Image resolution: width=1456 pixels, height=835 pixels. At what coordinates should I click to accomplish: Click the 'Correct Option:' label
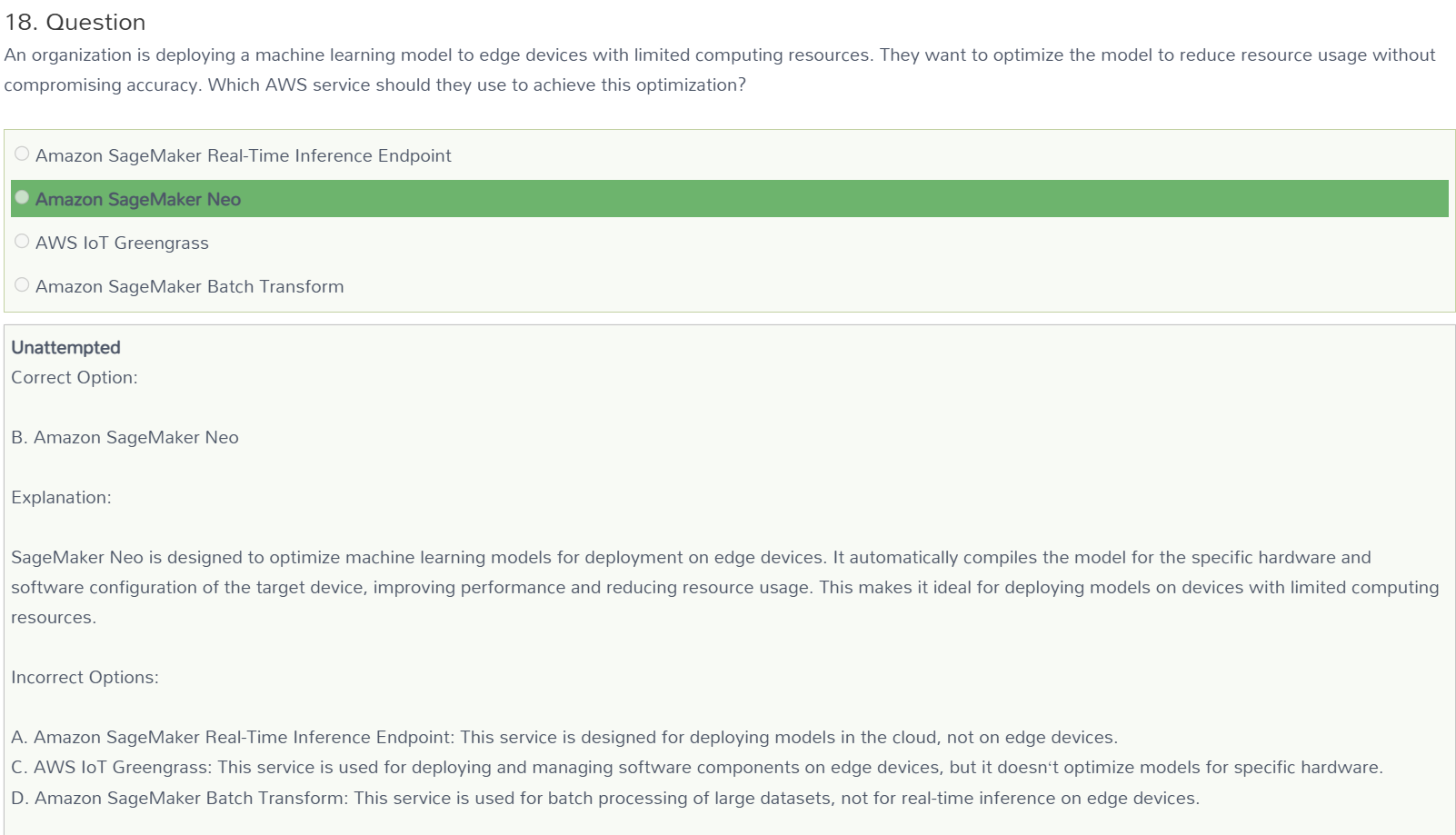point(75,377)
